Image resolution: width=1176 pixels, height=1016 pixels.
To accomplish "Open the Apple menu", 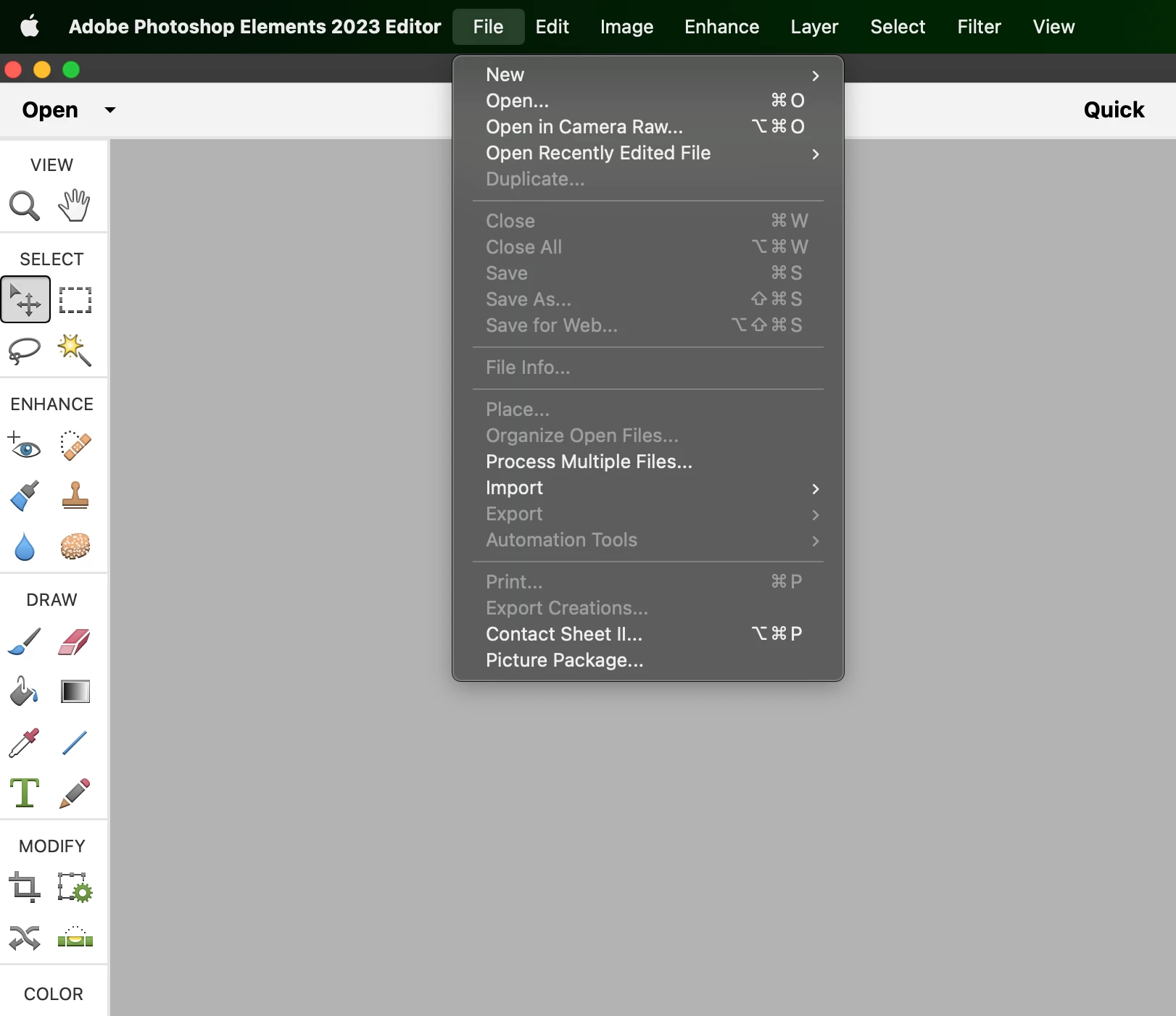I will point(30,27).
